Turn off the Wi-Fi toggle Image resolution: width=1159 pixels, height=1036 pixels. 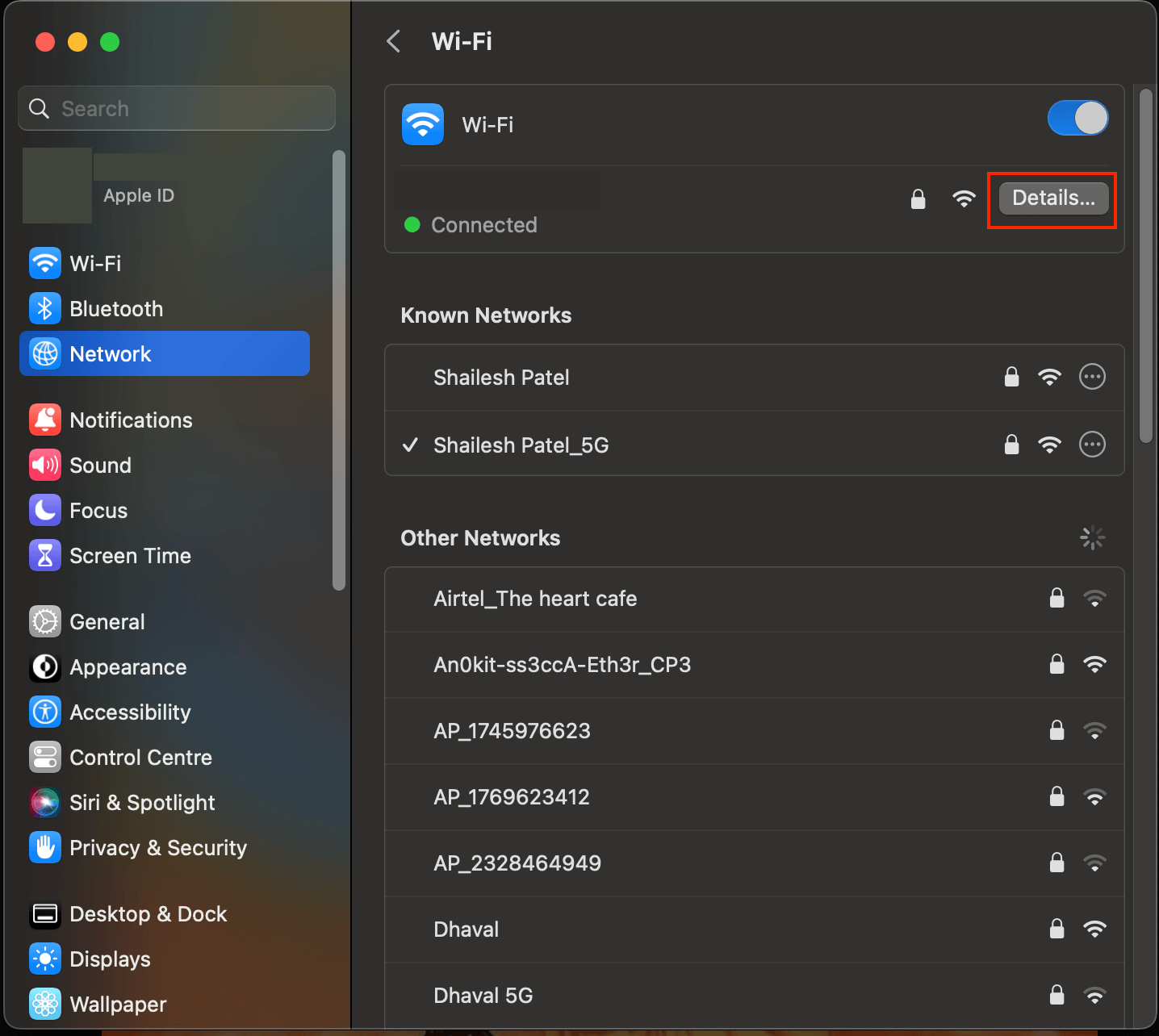tap(1078, 118)
